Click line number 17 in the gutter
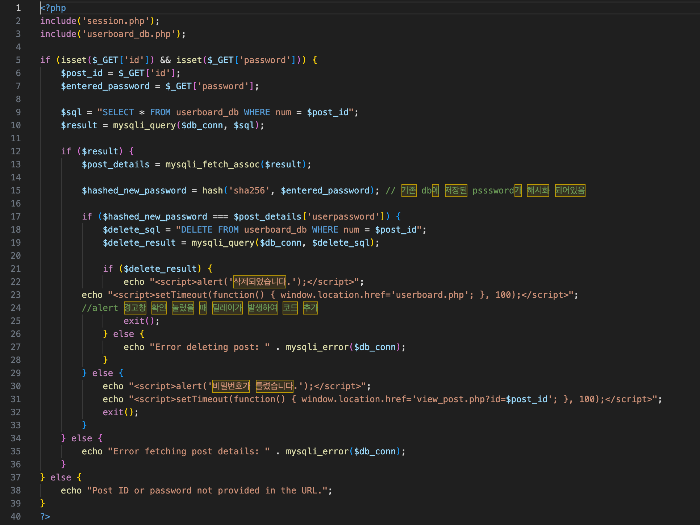 [x=16, y=217]
